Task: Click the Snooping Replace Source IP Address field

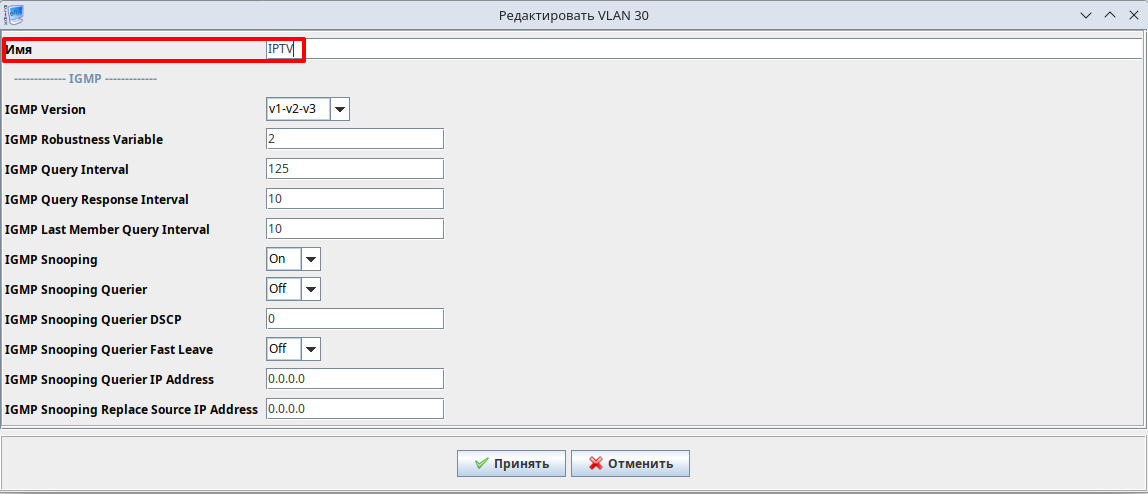Action: 354,409
